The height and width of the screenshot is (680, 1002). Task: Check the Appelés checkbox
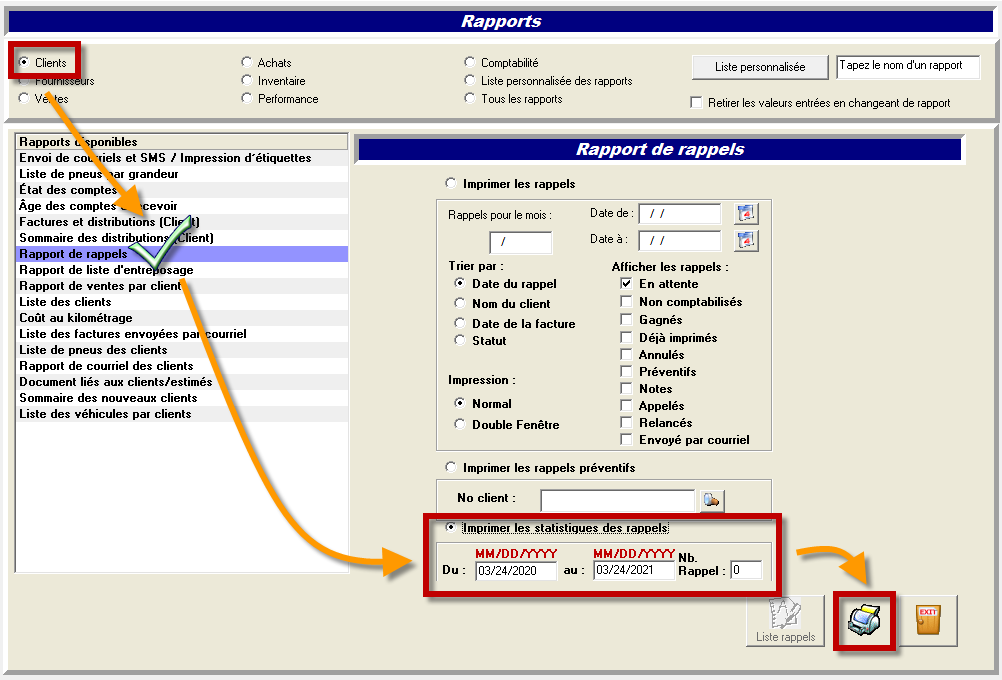[x=626, y=405]
